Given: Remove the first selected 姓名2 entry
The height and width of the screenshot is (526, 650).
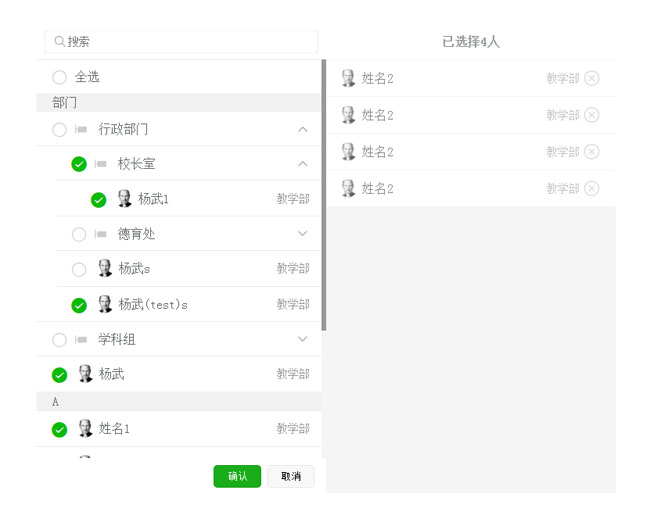Looking at the screenshot, I should (x=592, y=78).
